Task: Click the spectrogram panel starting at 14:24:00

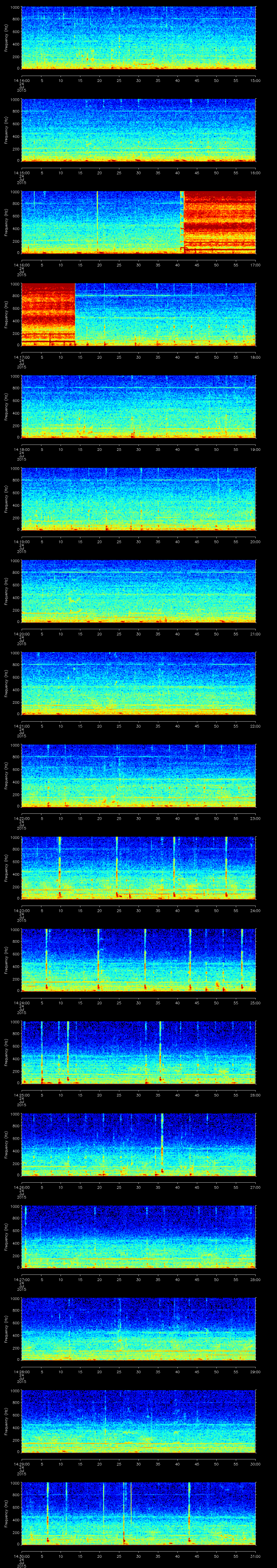Action: [139, 960]
